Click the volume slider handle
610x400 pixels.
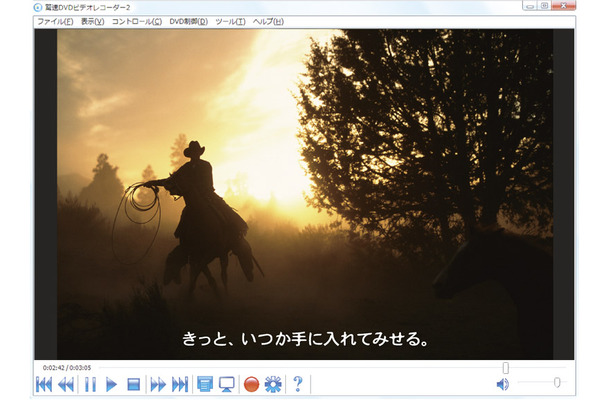point(557,383)
